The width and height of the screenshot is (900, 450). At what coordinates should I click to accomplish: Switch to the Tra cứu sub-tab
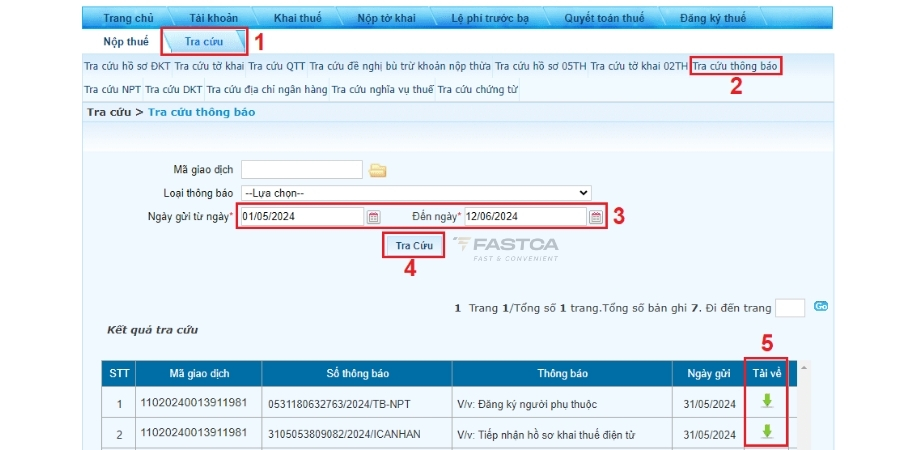[x=204, y=42]
